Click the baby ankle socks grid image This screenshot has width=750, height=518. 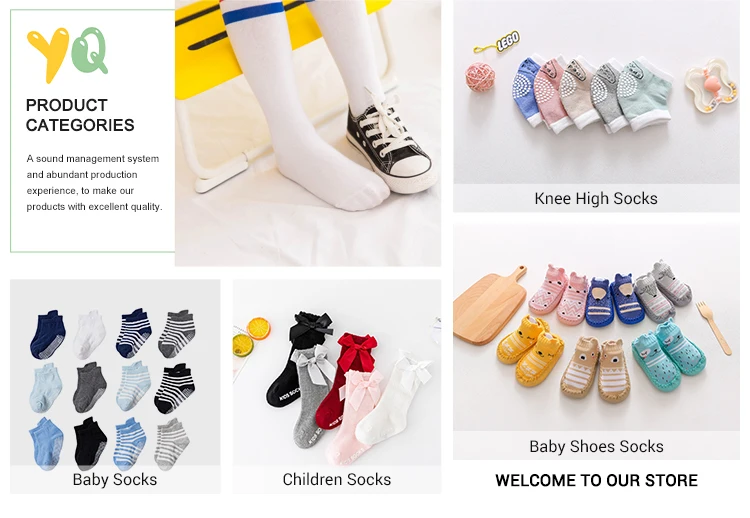[x=115, y=373]
